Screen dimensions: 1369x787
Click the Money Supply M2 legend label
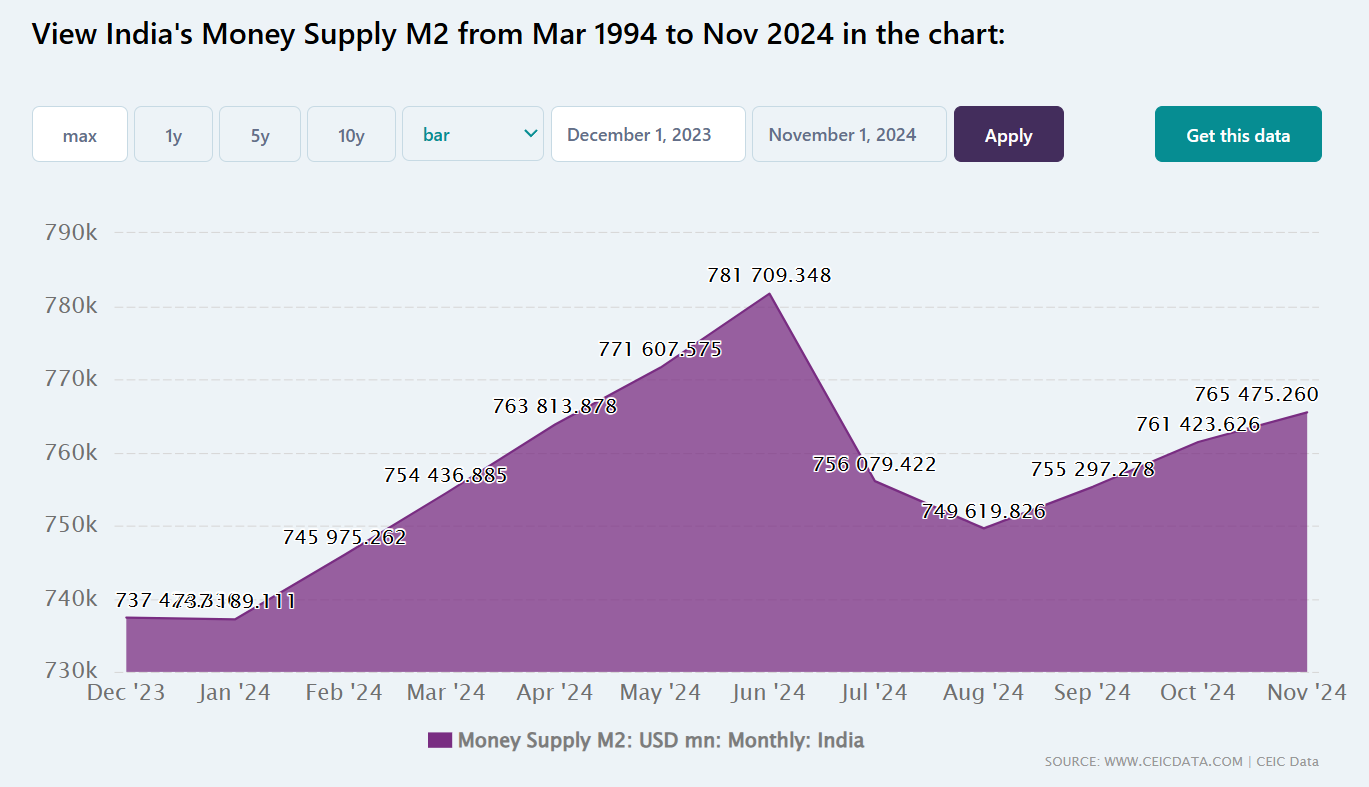[x=661, y=741]
